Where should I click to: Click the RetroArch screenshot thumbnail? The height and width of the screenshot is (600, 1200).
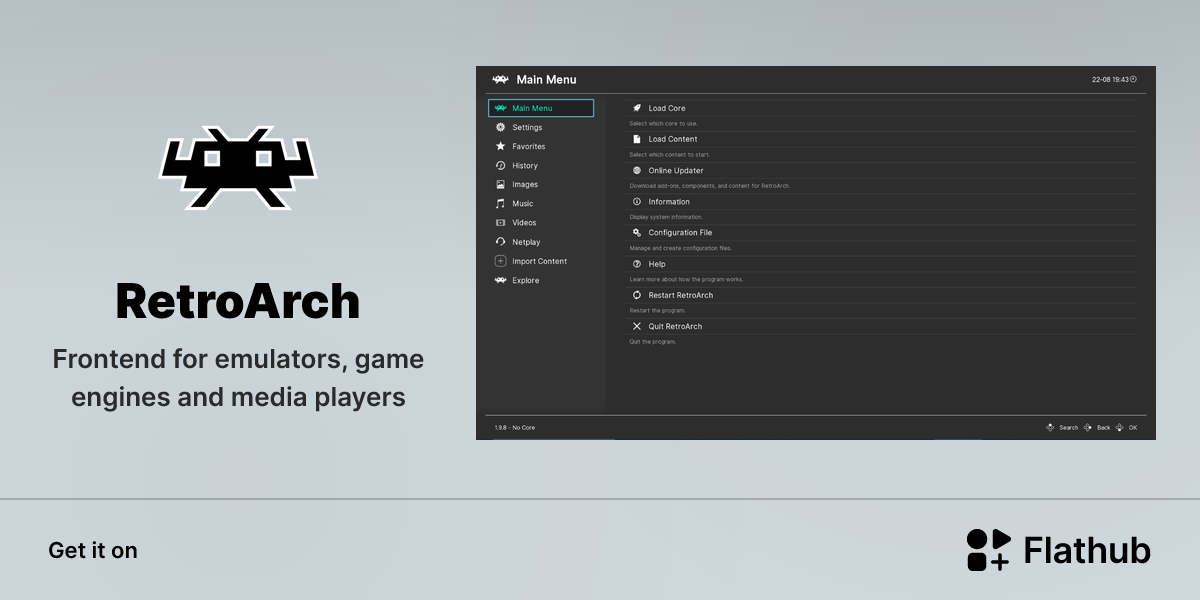coord(816,253)
